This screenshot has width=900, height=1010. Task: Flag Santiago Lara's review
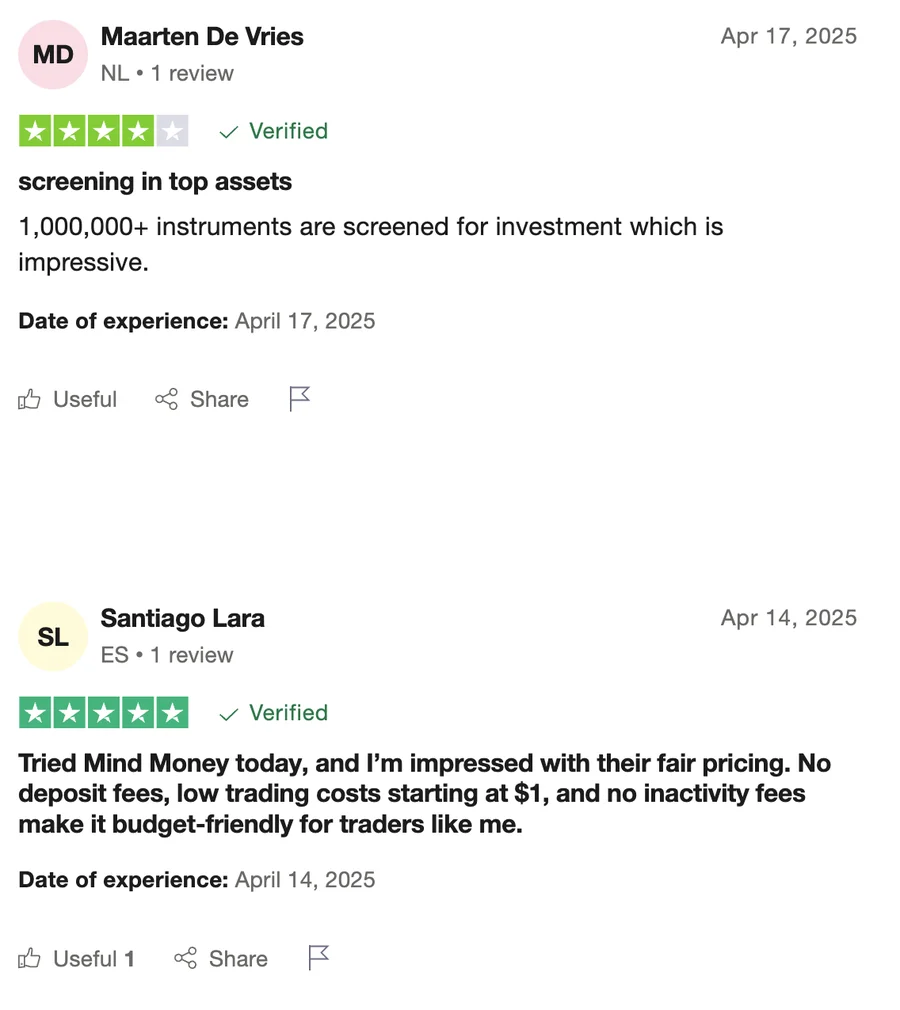click(x=319, y=958)
